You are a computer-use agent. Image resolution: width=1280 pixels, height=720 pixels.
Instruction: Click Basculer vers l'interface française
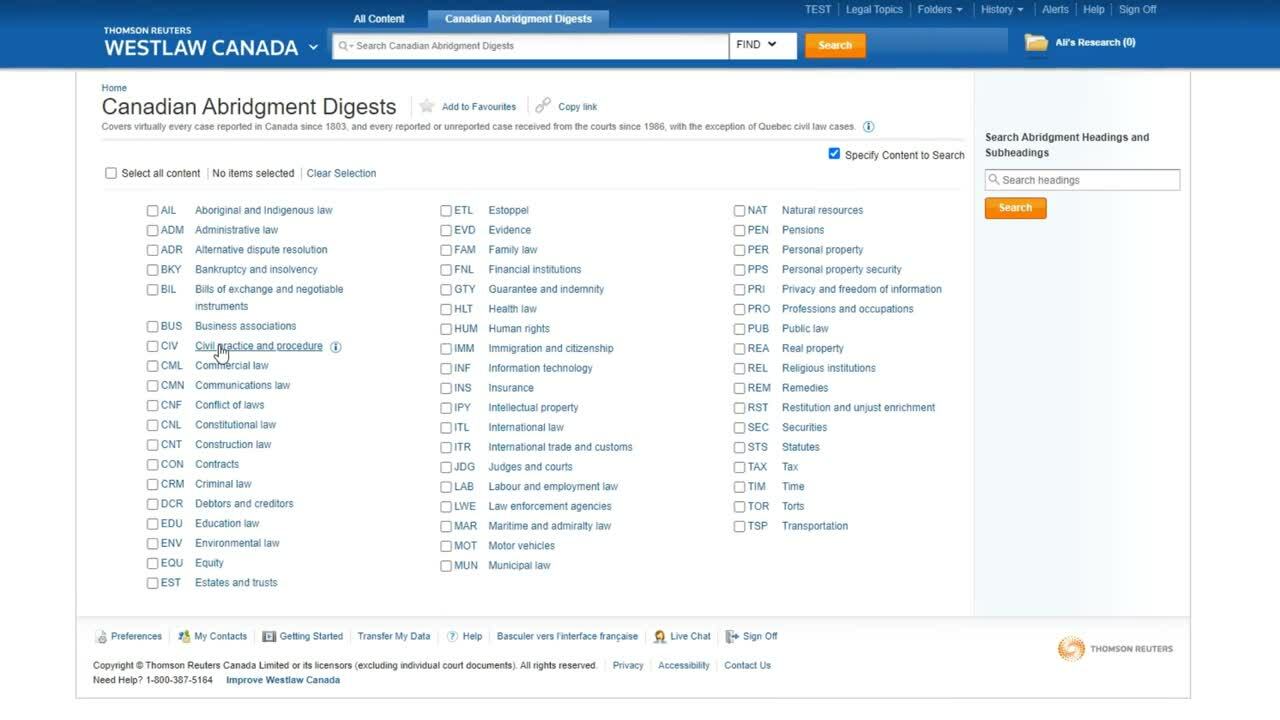(567, 636)
